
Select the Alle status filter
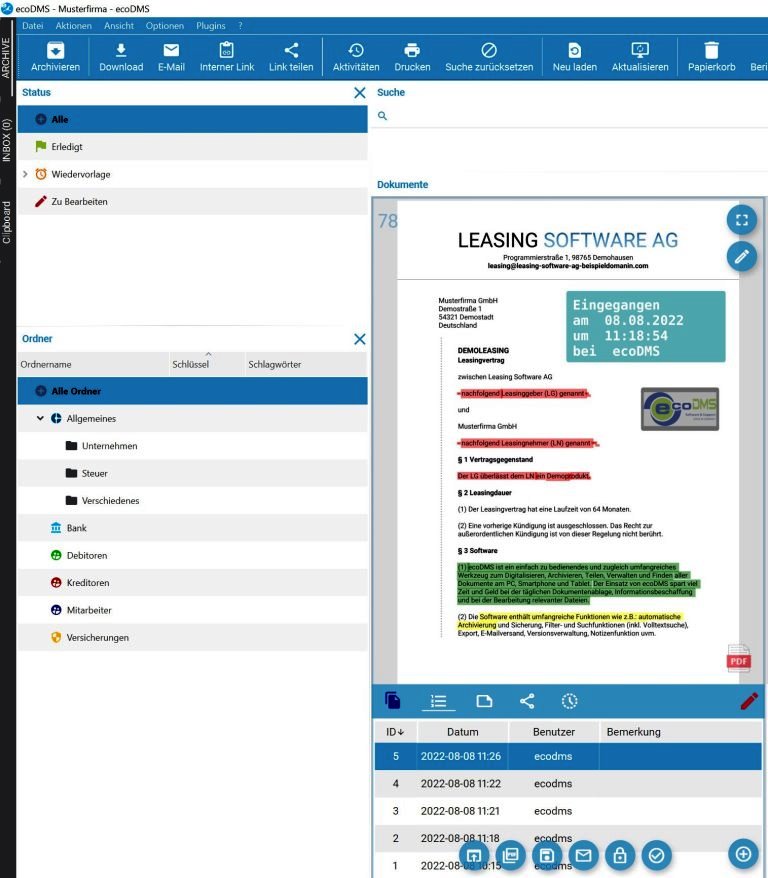pyautogui.click(x=193, y=119)
